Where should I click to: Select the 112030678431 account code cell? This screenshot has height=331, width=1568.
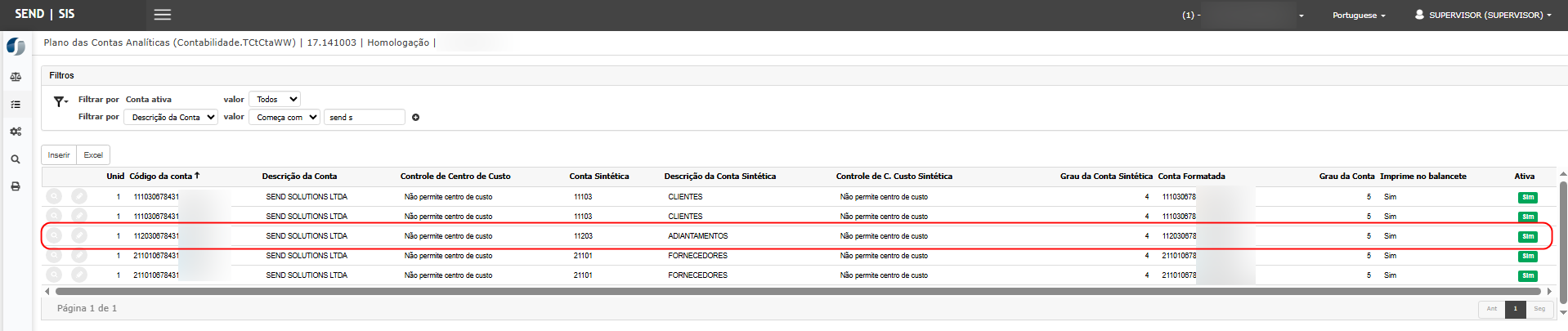pos(156,236)
